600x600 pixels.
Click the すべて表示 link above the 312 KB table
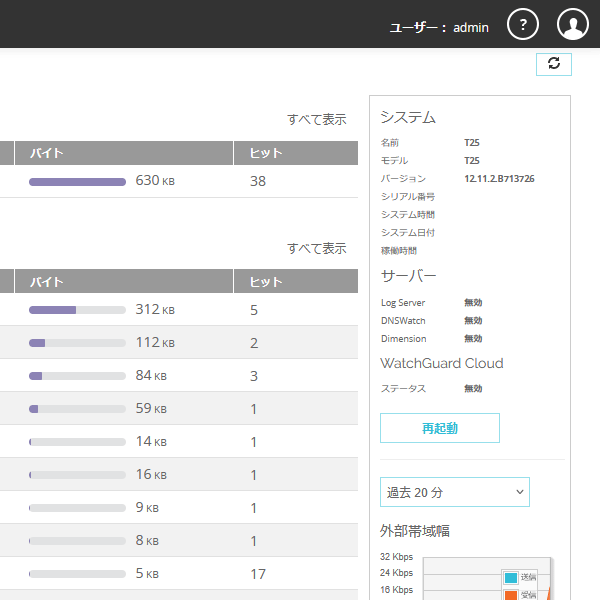click(316, 248)
